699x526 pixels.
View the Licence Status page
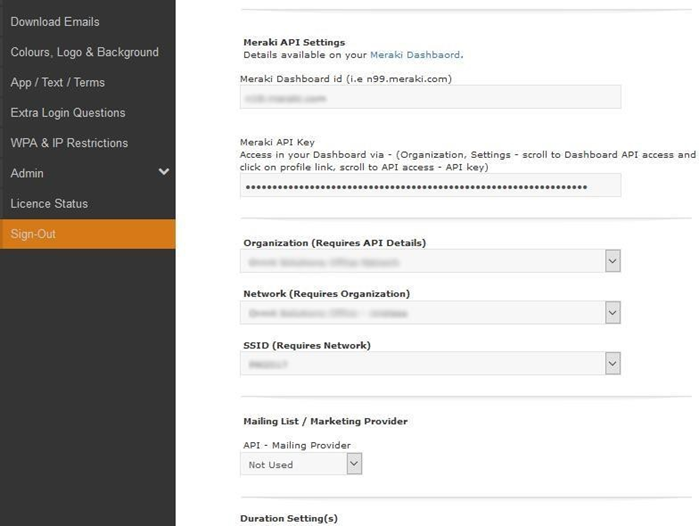tap(49, 203)
